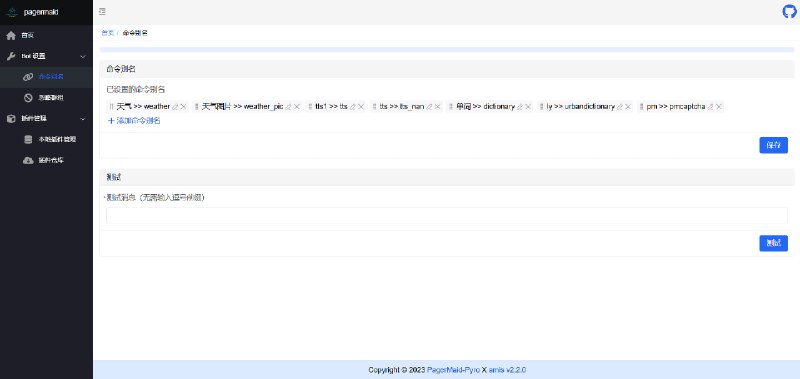Remove the weather_pic alias with its X

tap(297, 107)
